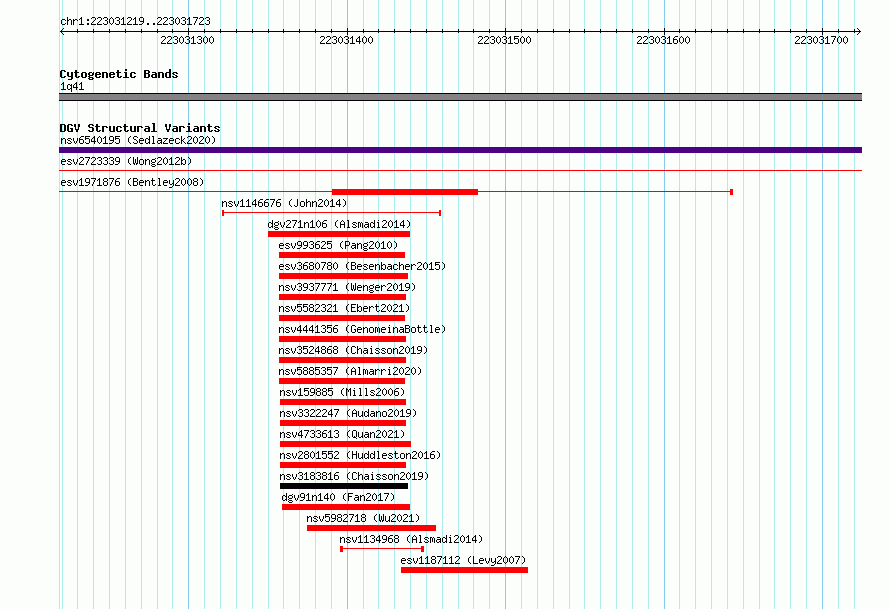The image size is (890, 609).
Task: Open nsv3183816 (Chaisson2019) label
Action: 354,476
